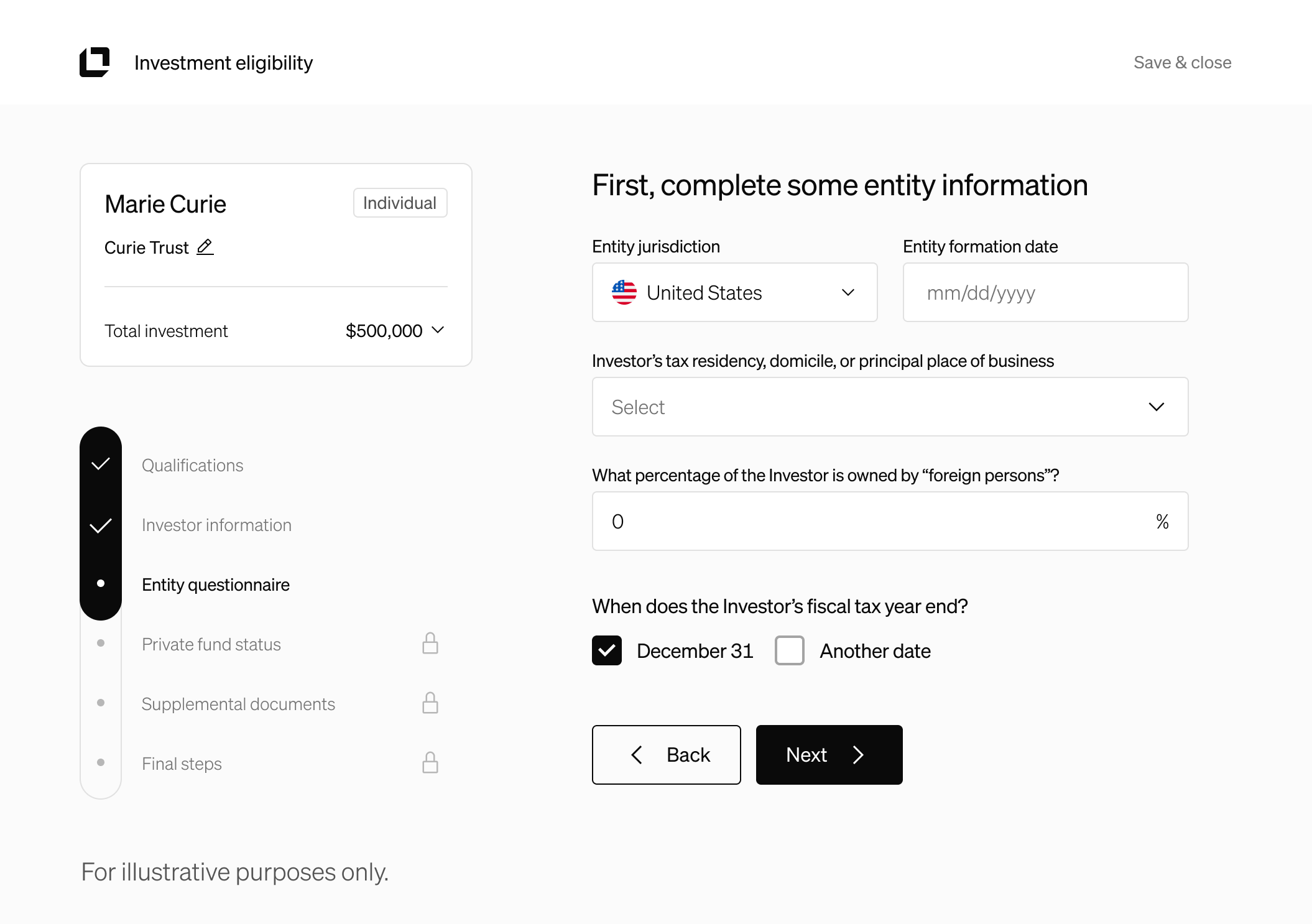
Task: Open the Supplemental documents step
Action: tap(238, 704)
